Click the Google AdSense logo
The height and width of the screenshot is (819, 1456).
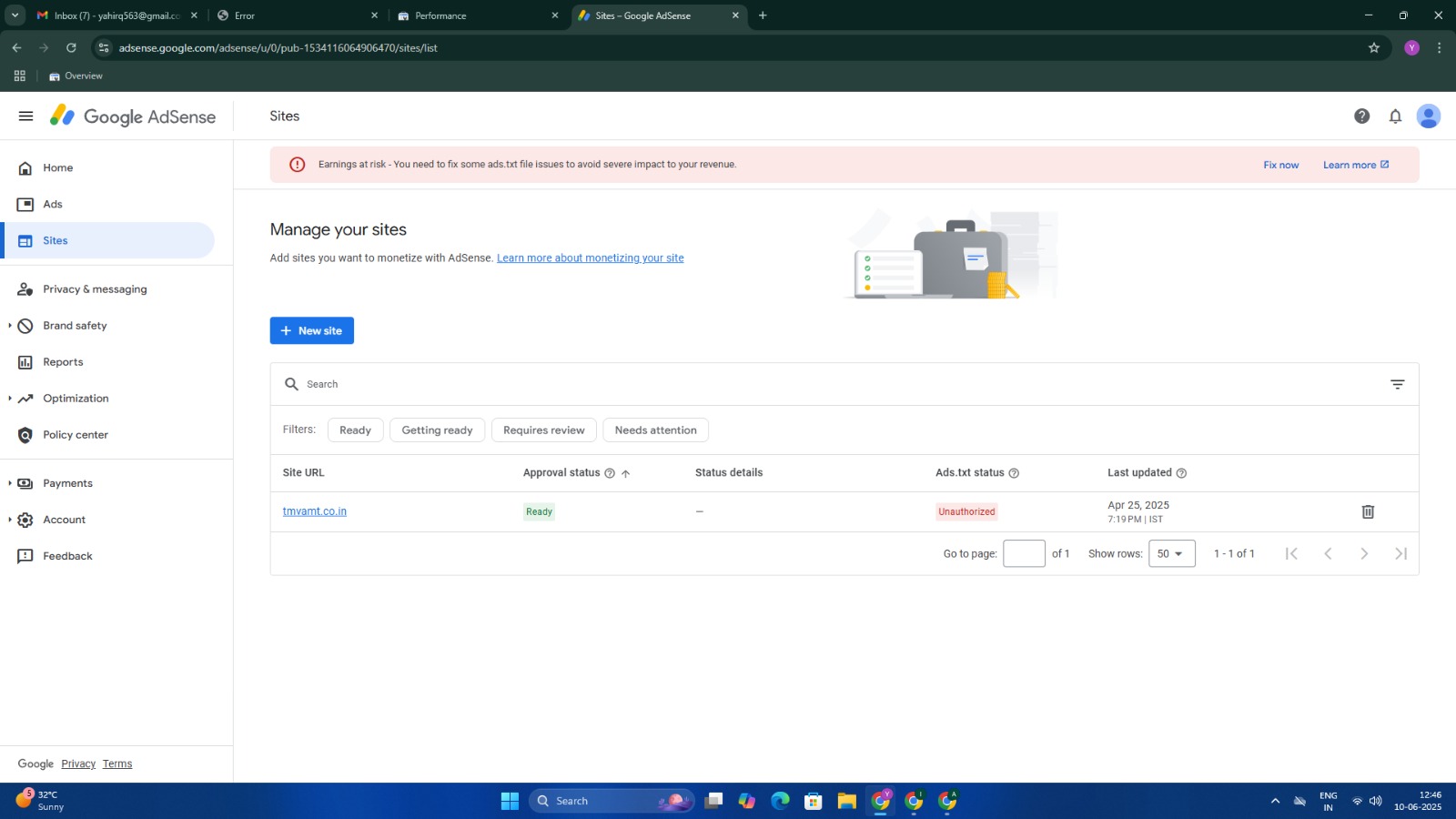coord(133,116)
